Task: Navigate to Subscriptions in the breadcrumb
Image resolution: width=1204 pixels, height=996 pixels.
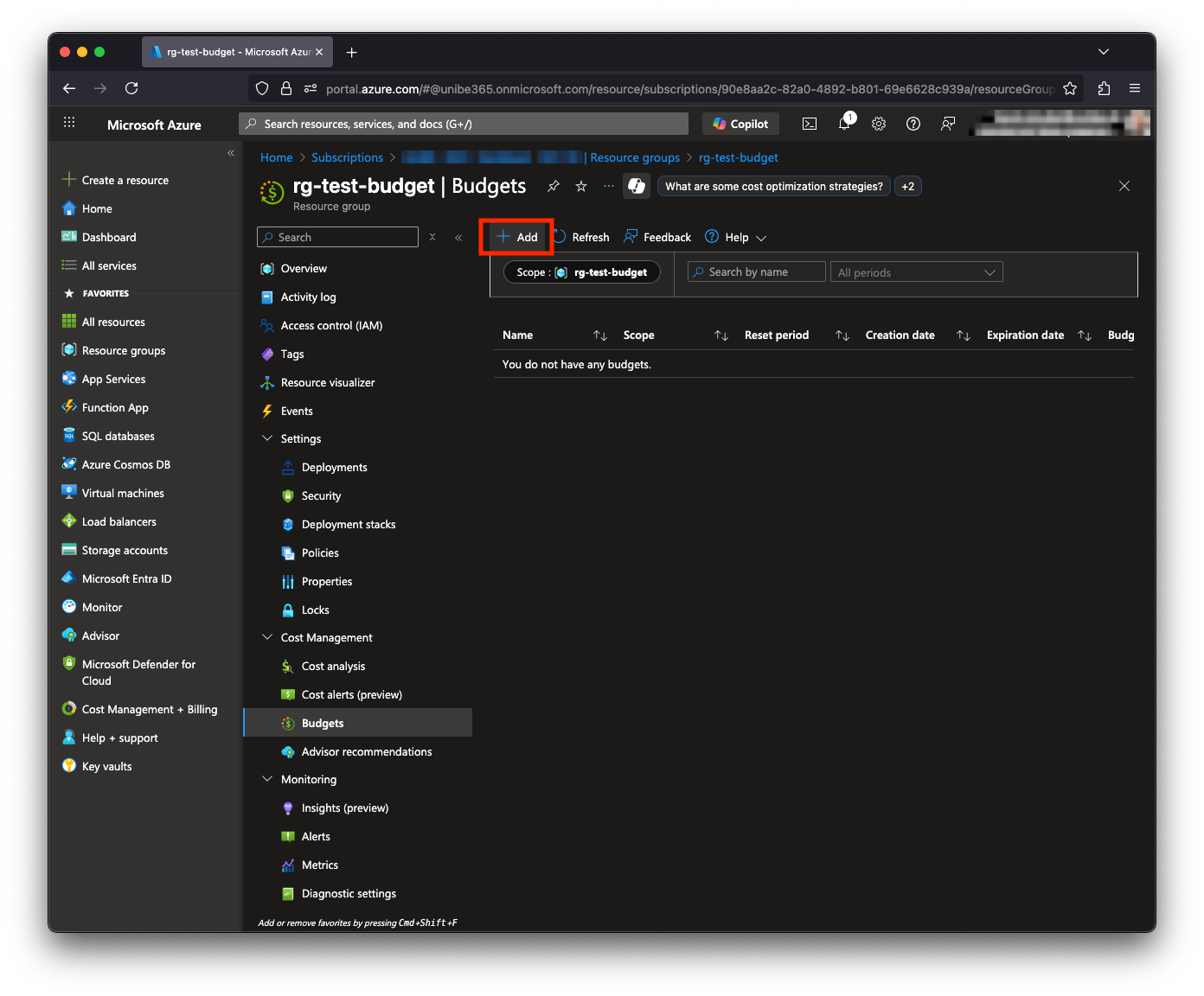Action: [347, 157]
